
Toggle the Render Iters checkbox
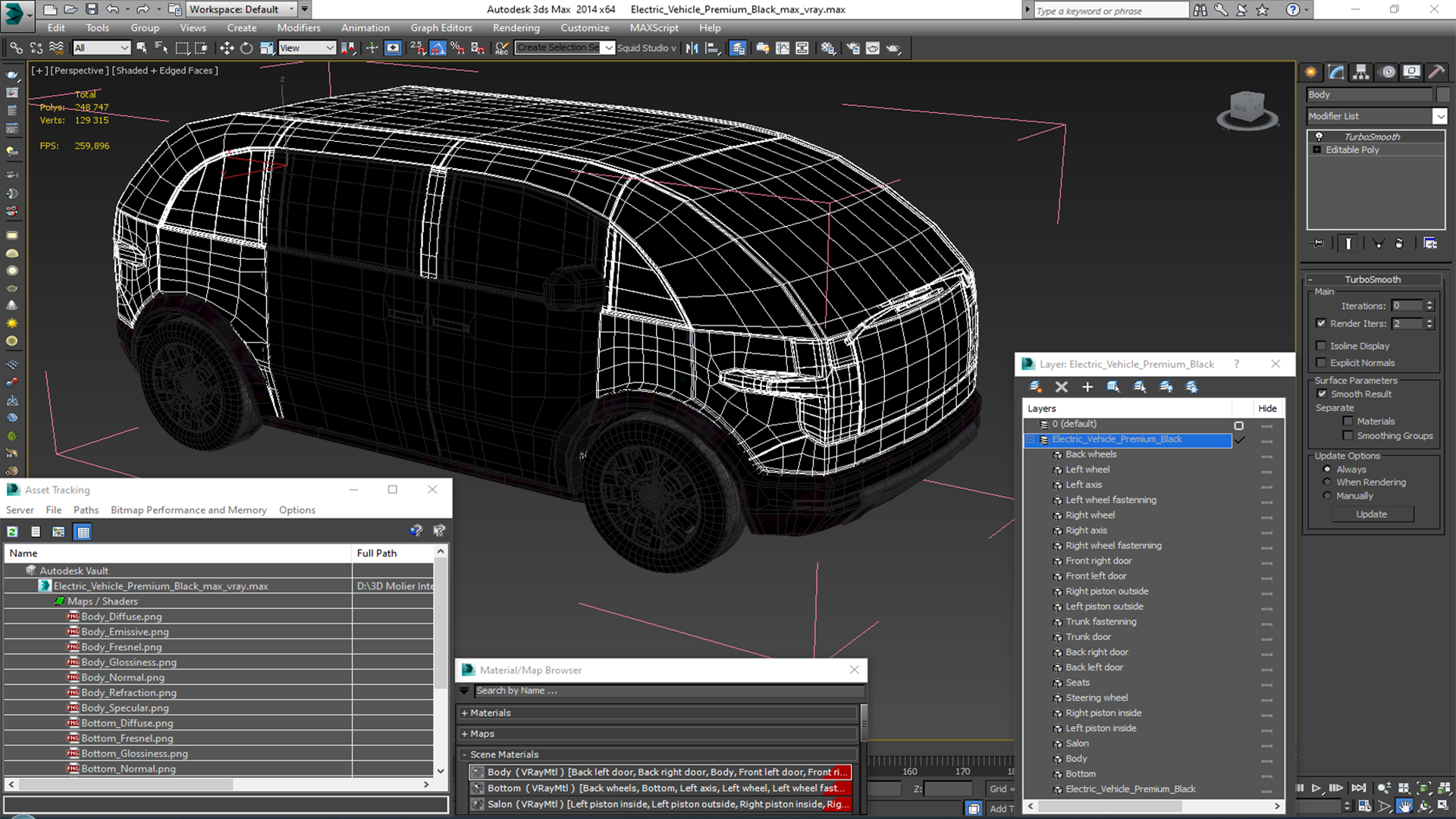(x=1322, y=323)
